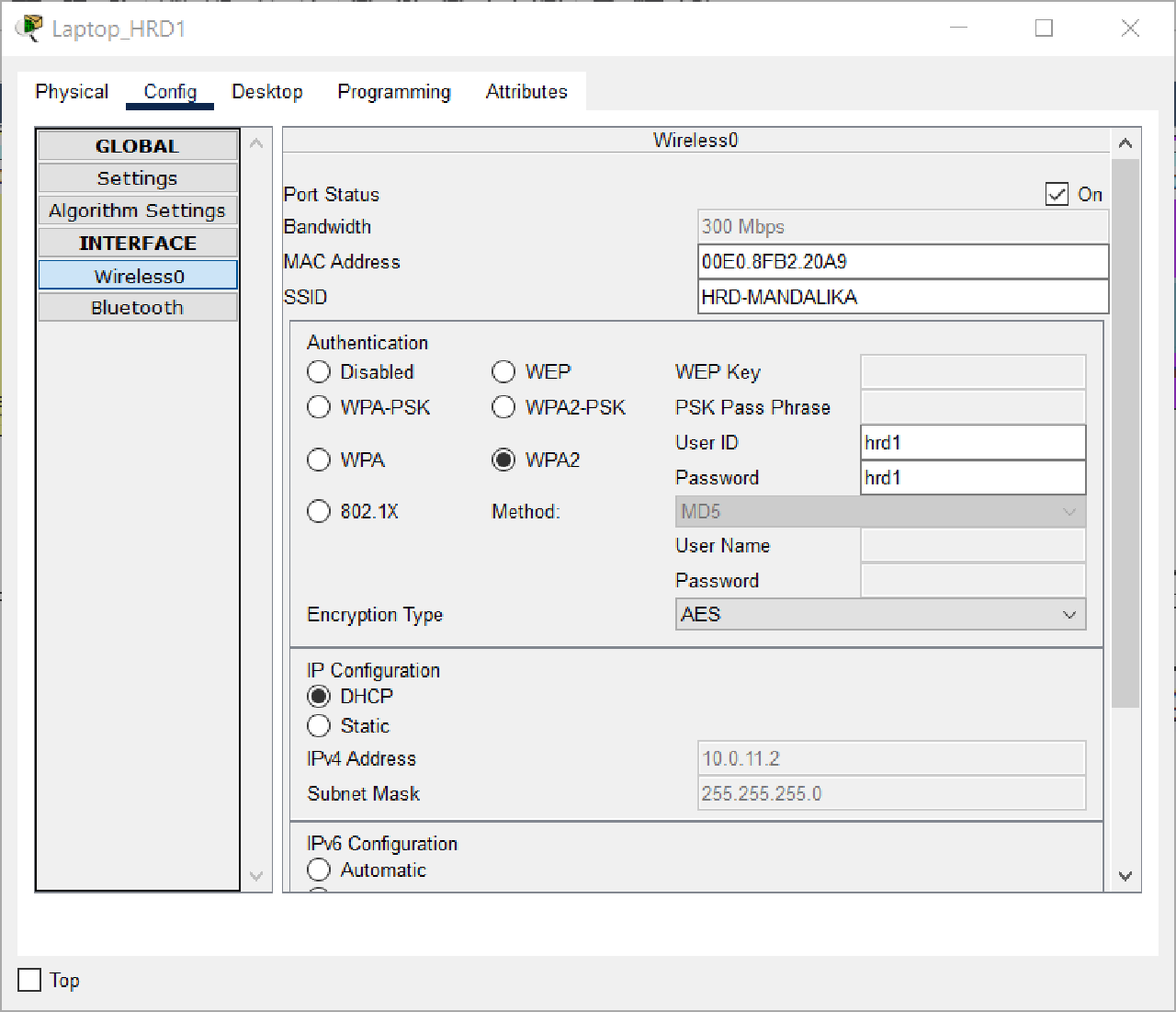1176x1012 pixels.
Task: Select the WEP authentication radio button
Action: [503, 371]
